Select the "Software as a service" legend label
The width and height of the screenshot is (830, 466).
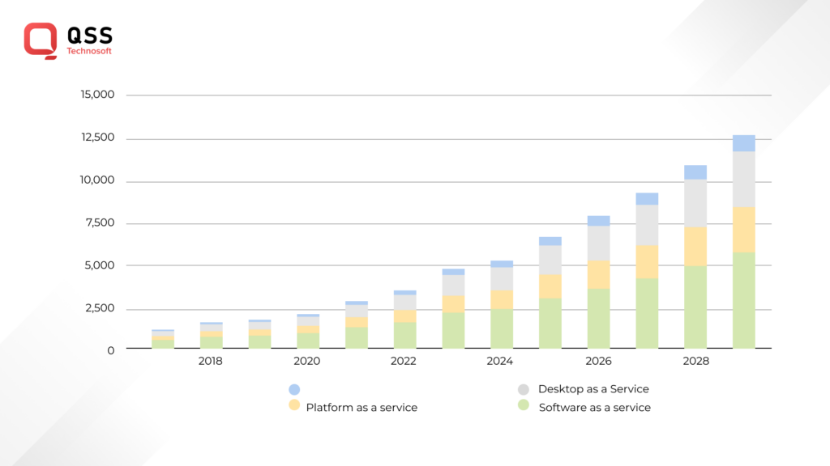pyautogui.click(x=594, y=407)
